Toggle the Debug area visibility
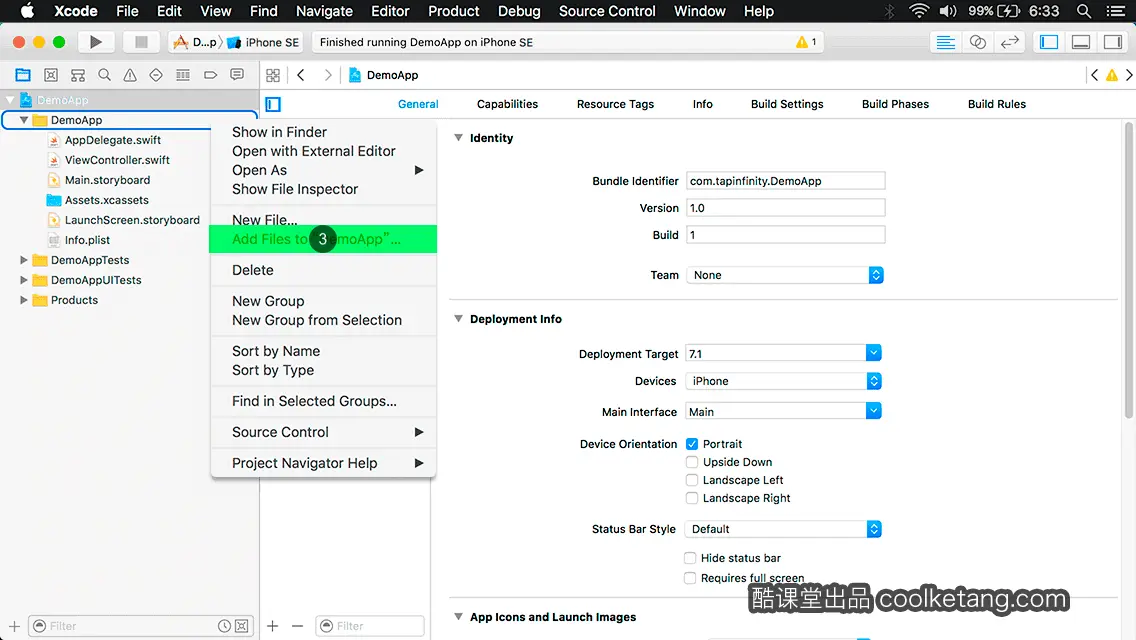 tap(1081, 42)
